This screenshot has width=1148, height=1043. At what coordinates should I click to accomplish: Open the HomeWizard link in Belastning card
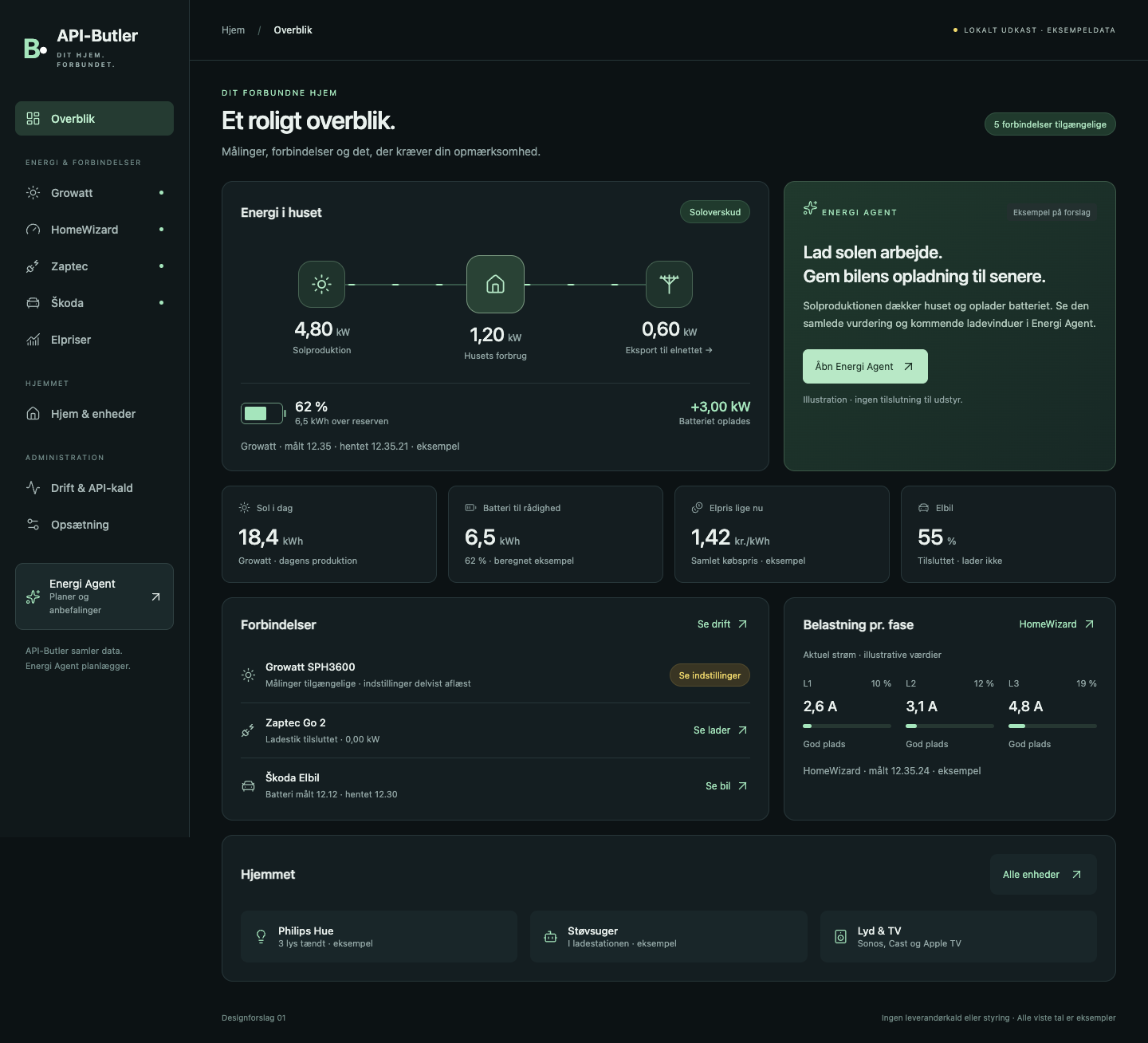coord(1057,624)
